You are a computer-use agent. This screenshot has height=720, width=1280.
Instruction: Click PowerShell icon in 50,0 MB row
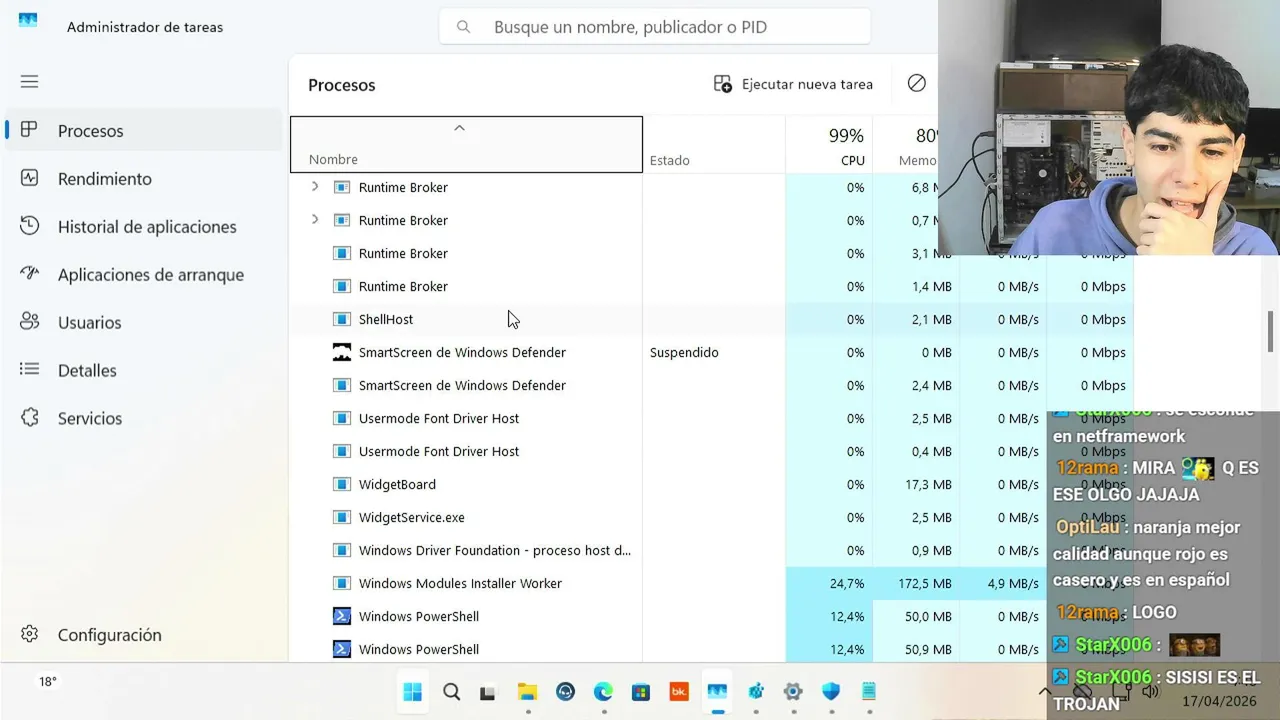click(342, 616)
